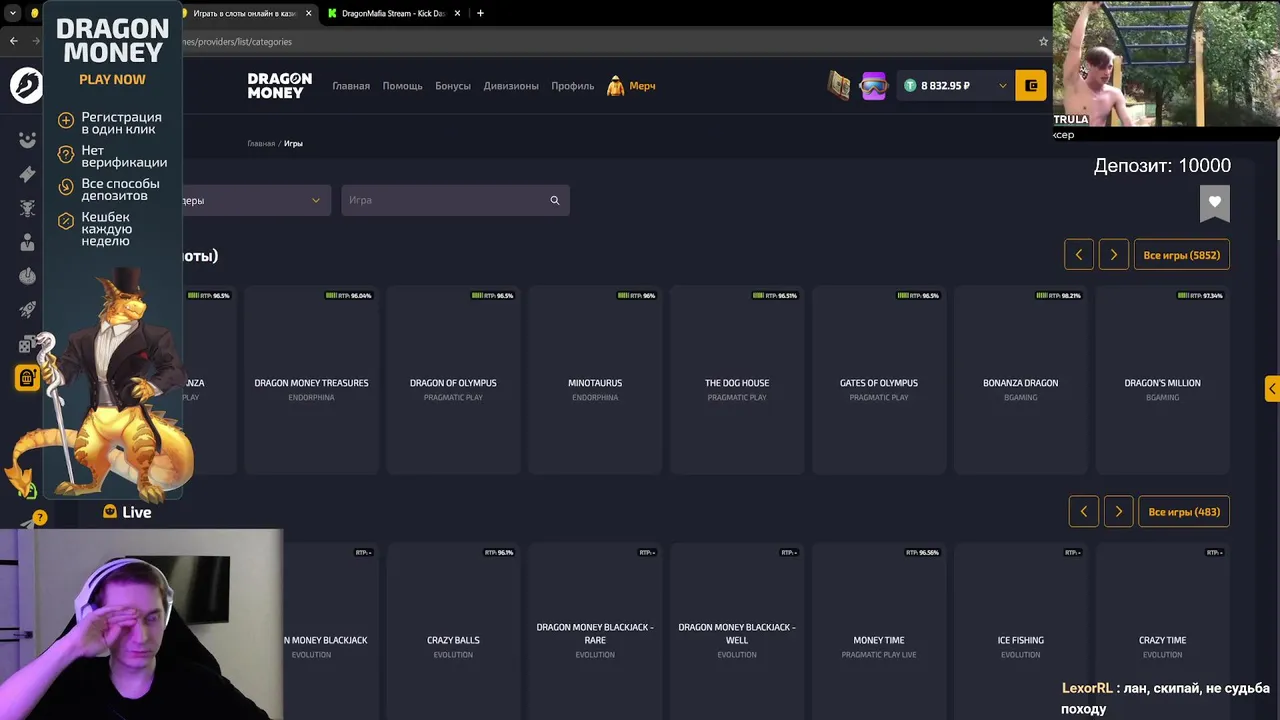Screen dimensions: 1280x720
Task: Click the hoodie merch icon
Action: 616,86
